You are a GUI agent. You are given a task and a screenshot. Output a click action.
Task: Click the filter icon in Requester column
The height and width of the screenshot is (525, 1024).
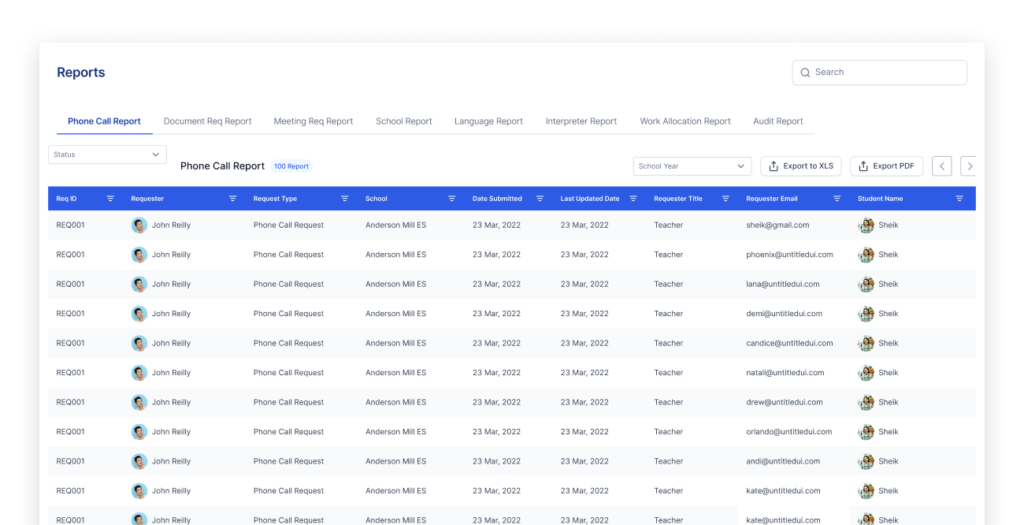(232, 199)
